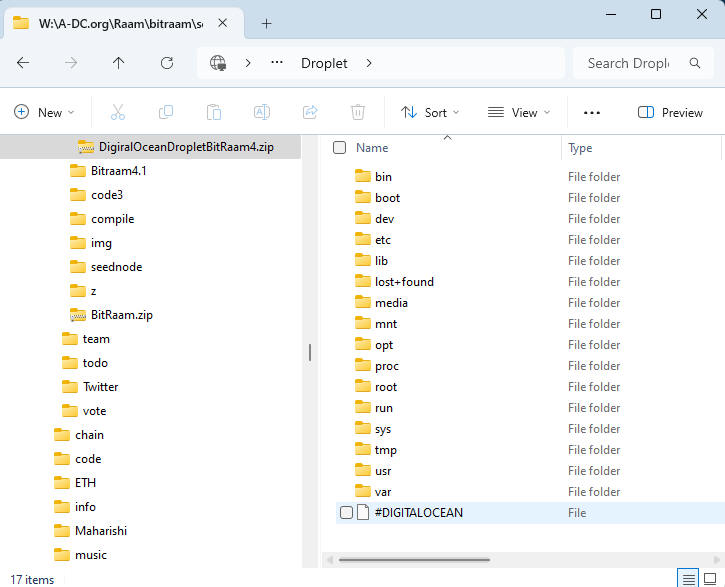This screenshot has width=725, height=587.
Task: Tick the select-all checkbox by Name
Action: coord(339,147)
